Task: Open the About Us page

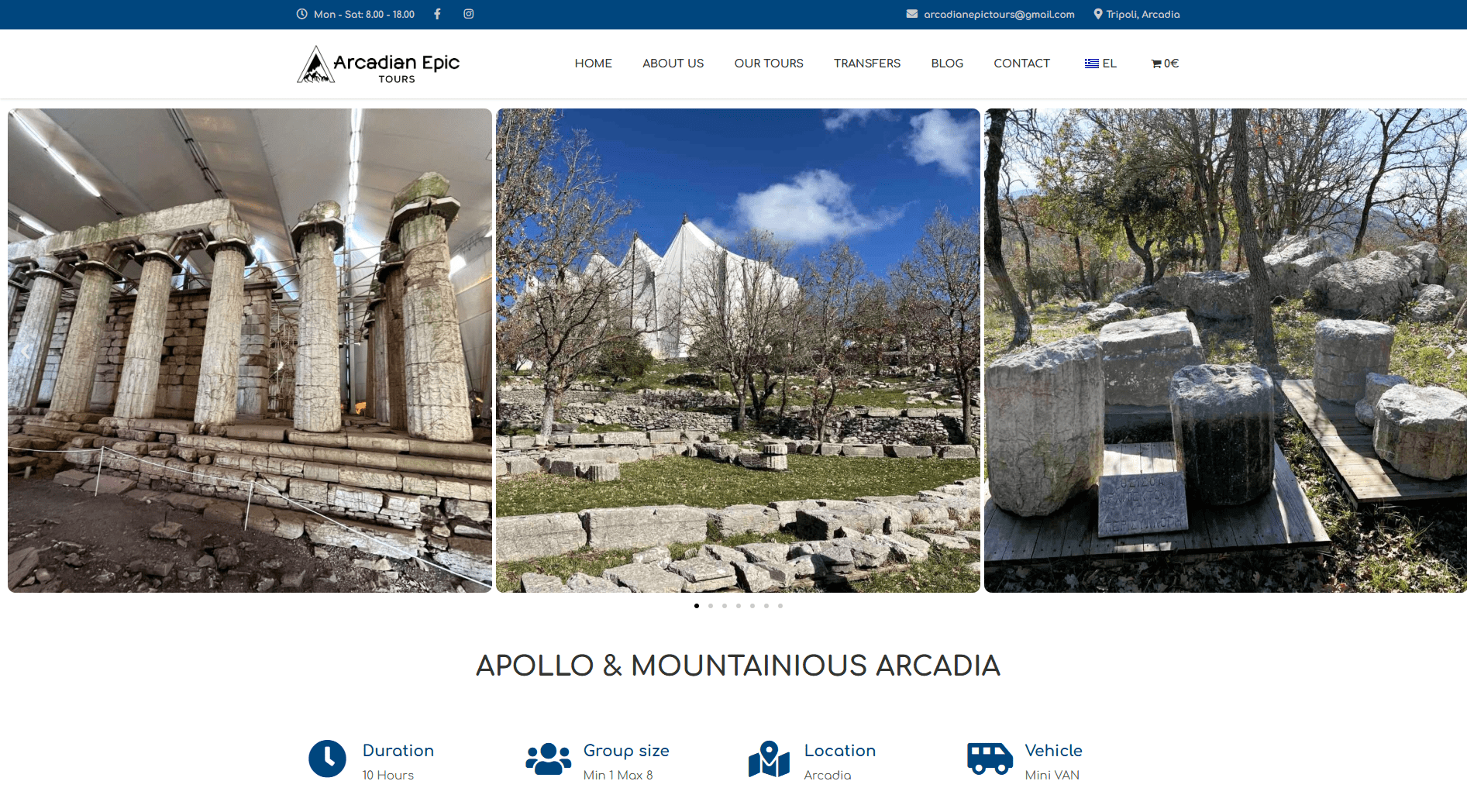Action: [673, 64]
